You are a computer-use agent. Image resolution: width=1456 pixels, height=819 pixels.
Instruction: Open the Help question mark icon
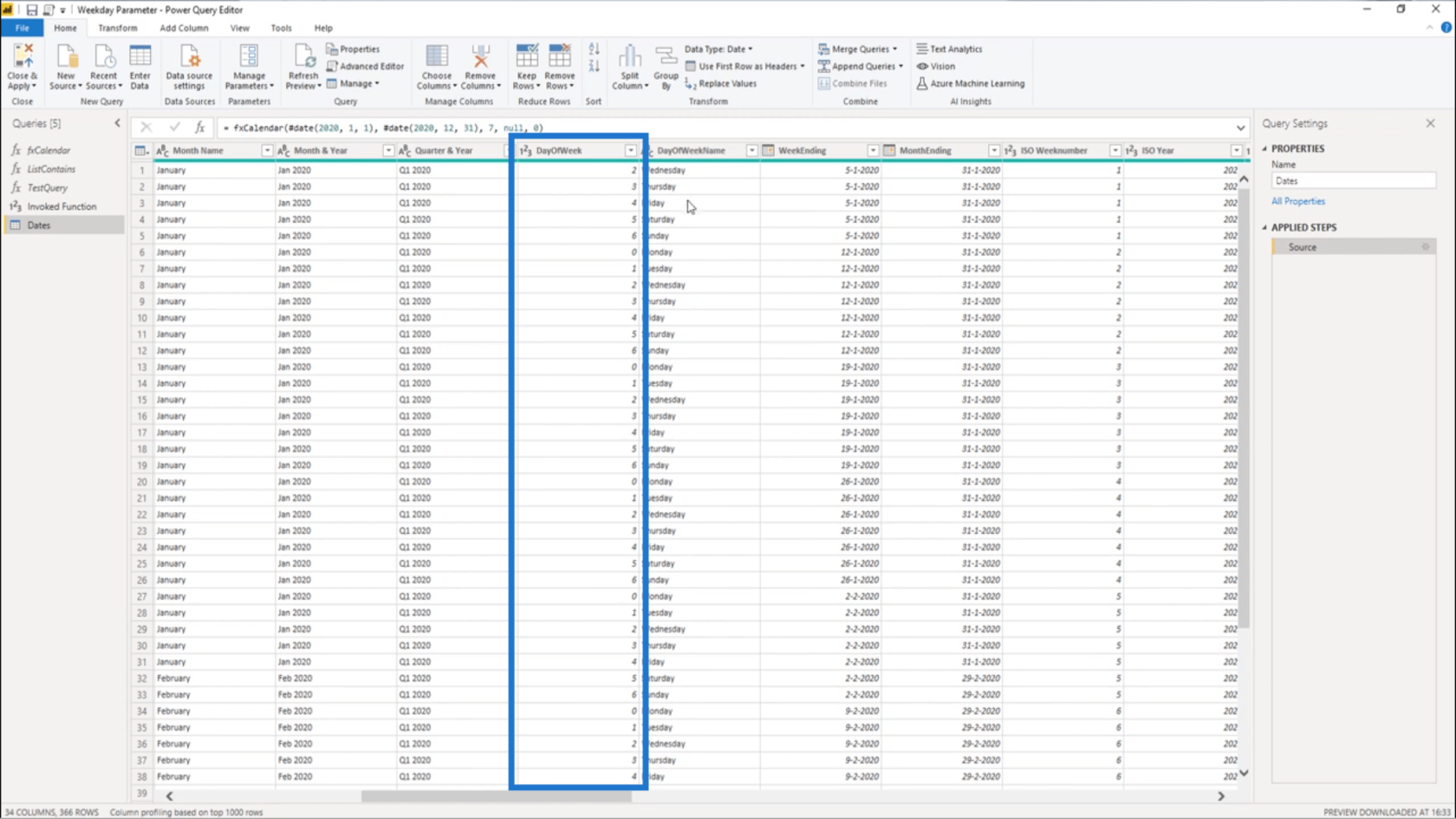[x=1446, y=28]
